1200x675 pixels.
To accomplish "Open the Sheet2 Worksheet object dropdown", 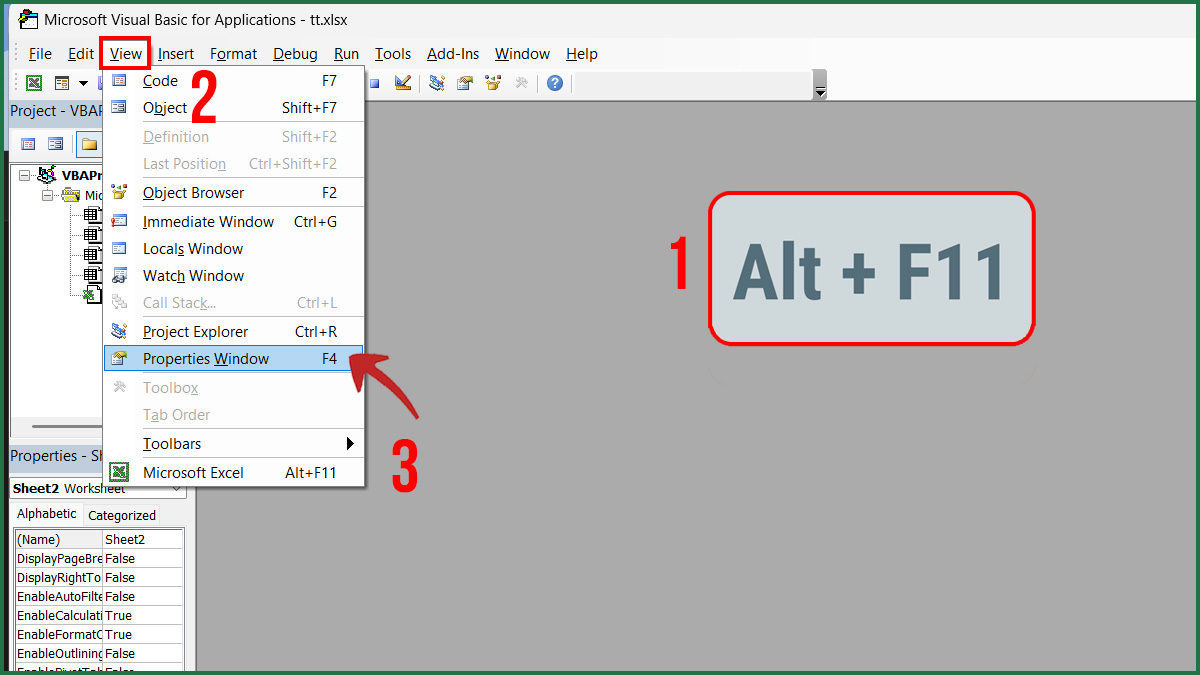I will tap(179, 488).
